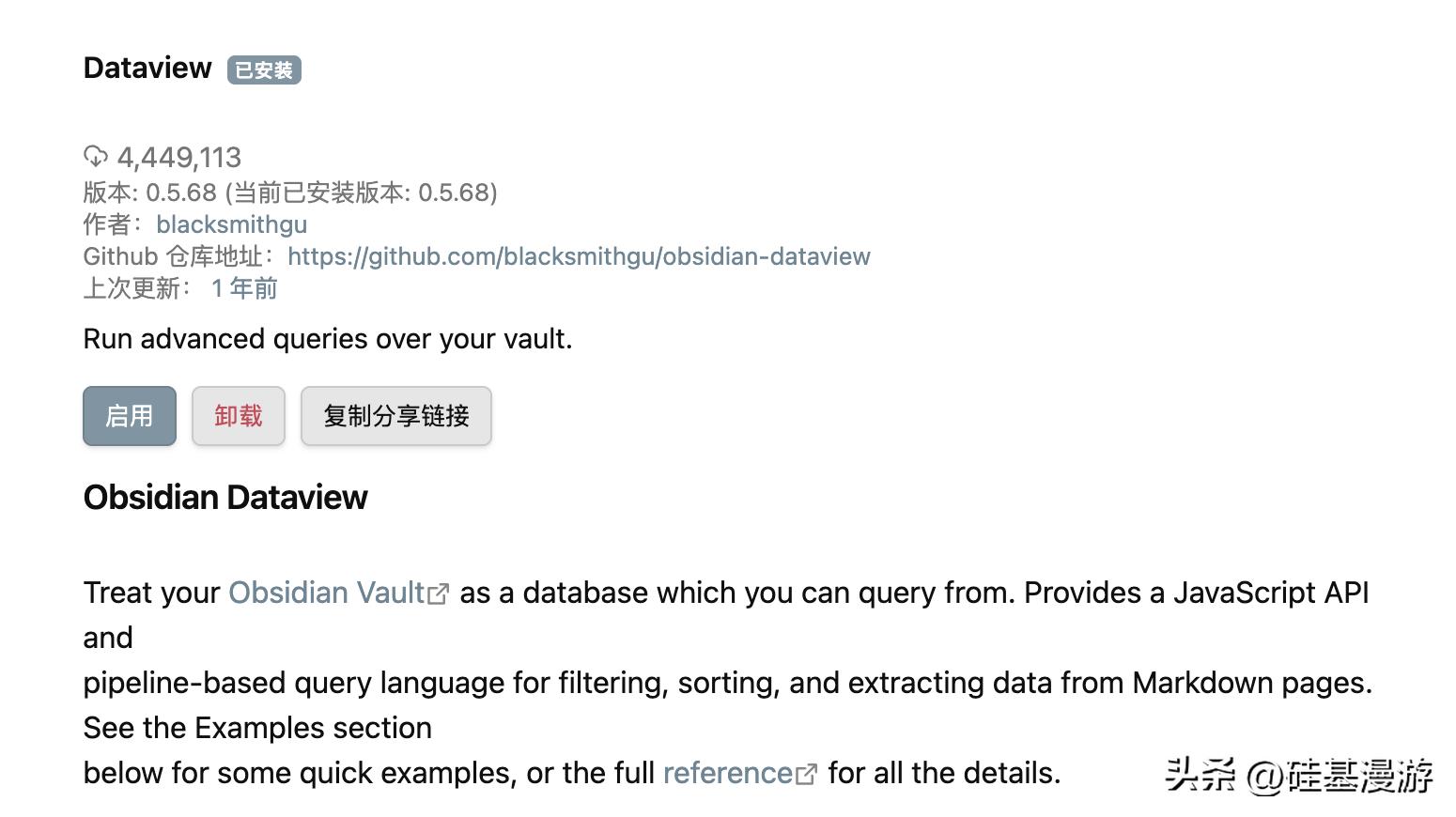The image size is (1456, 817).
Task: Open the Obsidian Vault hyperlink
Action: click(327, 593)
